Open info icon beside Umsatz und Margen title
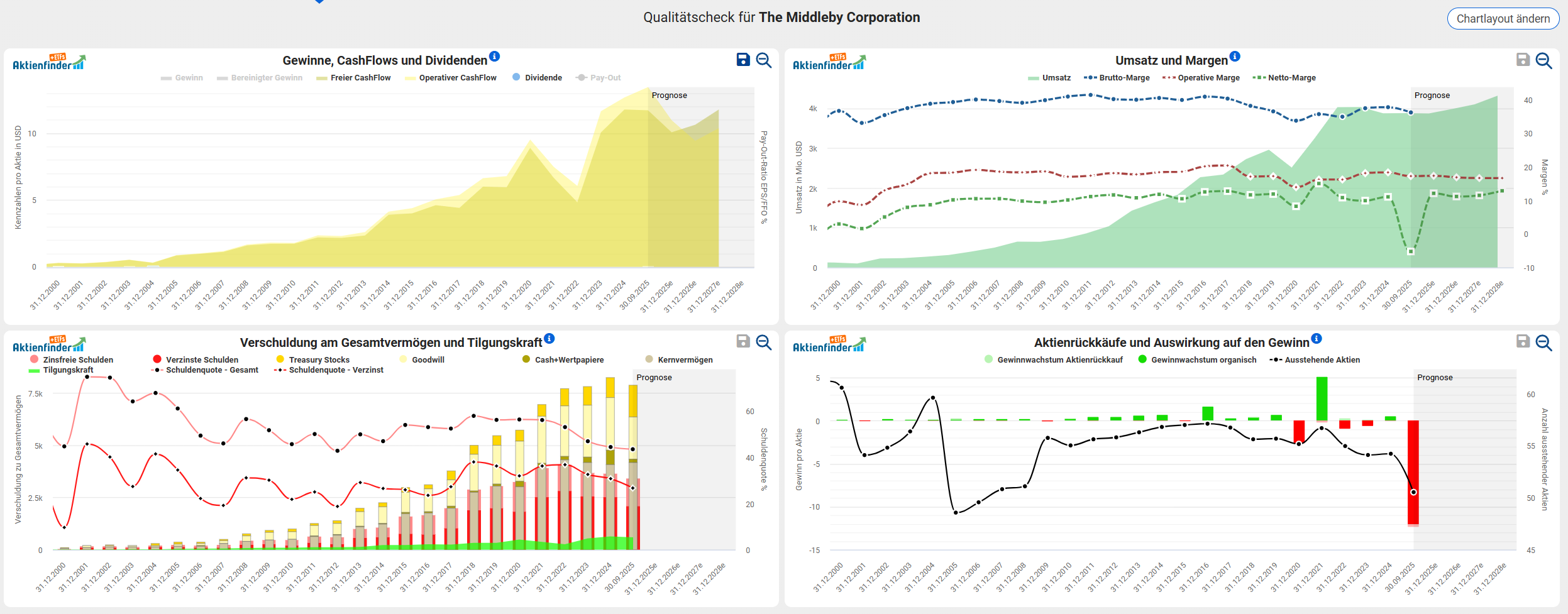The height and width of the screenshot is (614, 1568). tap(1235, 57)
